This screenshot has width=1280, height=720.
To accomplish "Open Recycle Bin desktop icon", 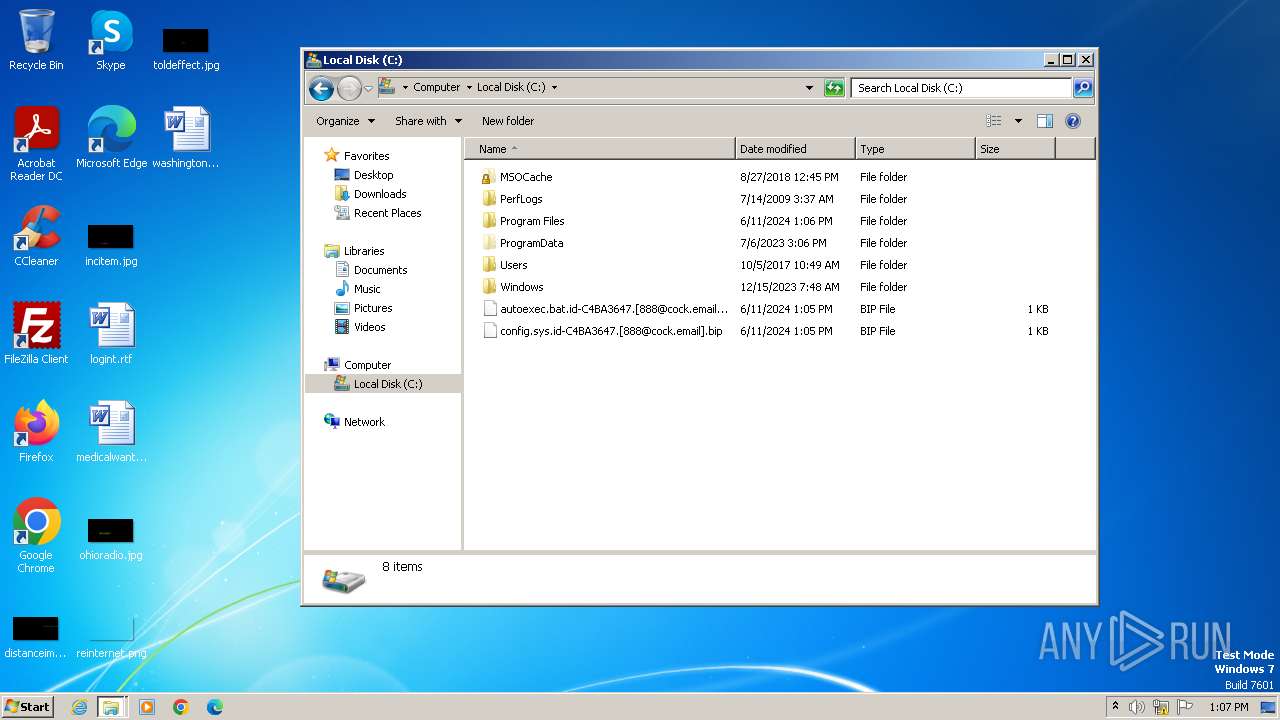I will click(x=36, y=40).
